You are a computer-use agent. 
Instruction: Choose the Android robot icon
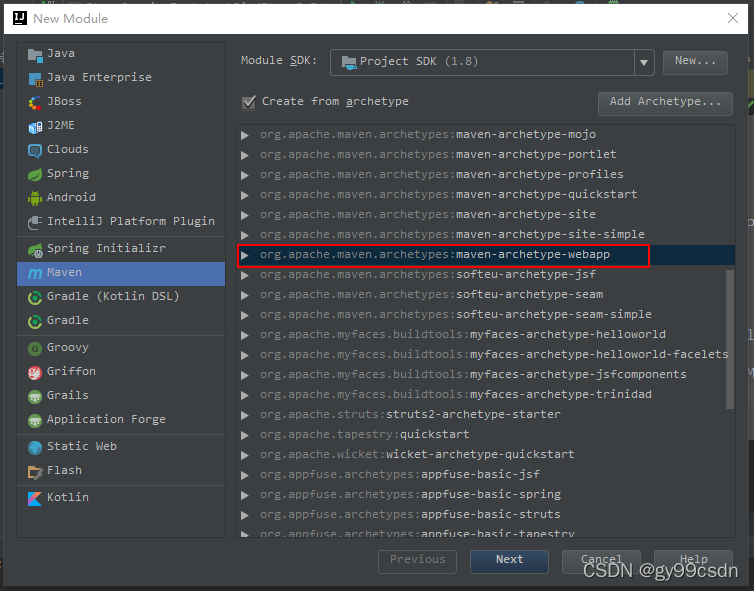click(35, 198)
